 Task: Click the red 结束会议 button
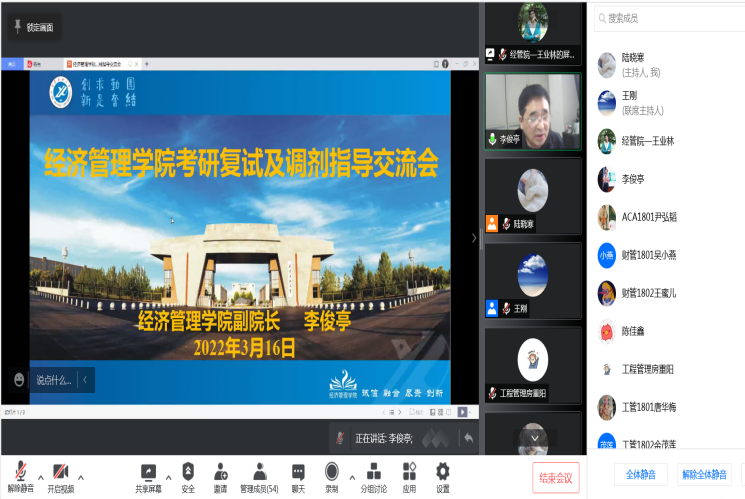click(x=555, y=477)
